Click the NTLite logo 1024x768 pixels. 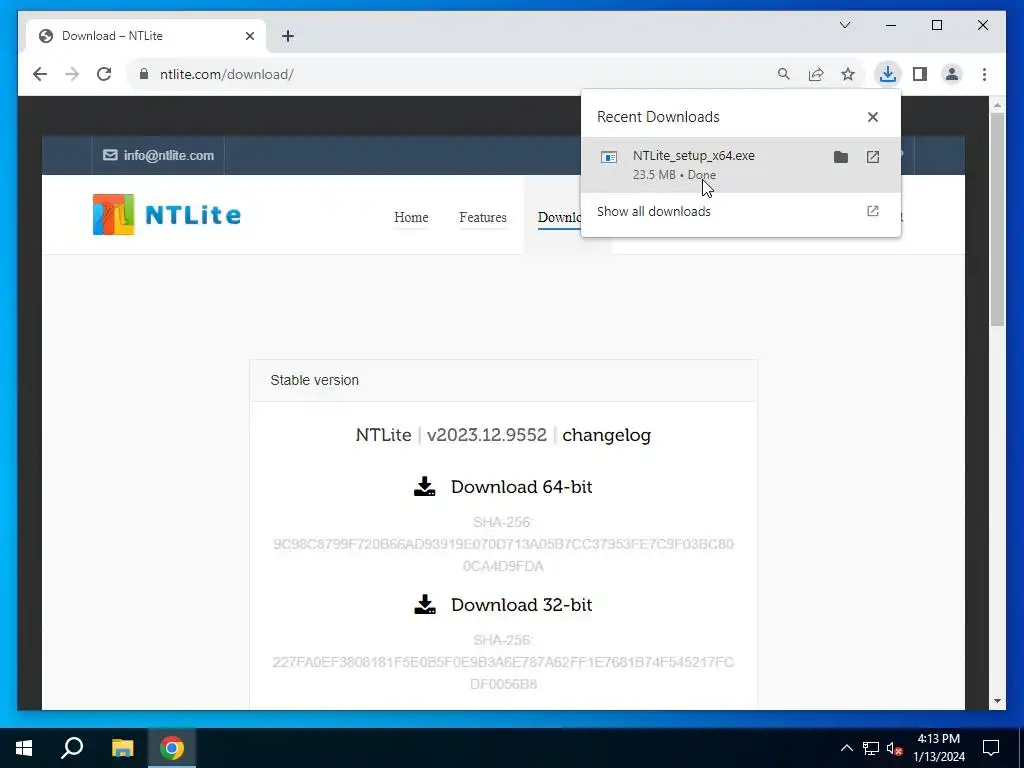(167, 214)
